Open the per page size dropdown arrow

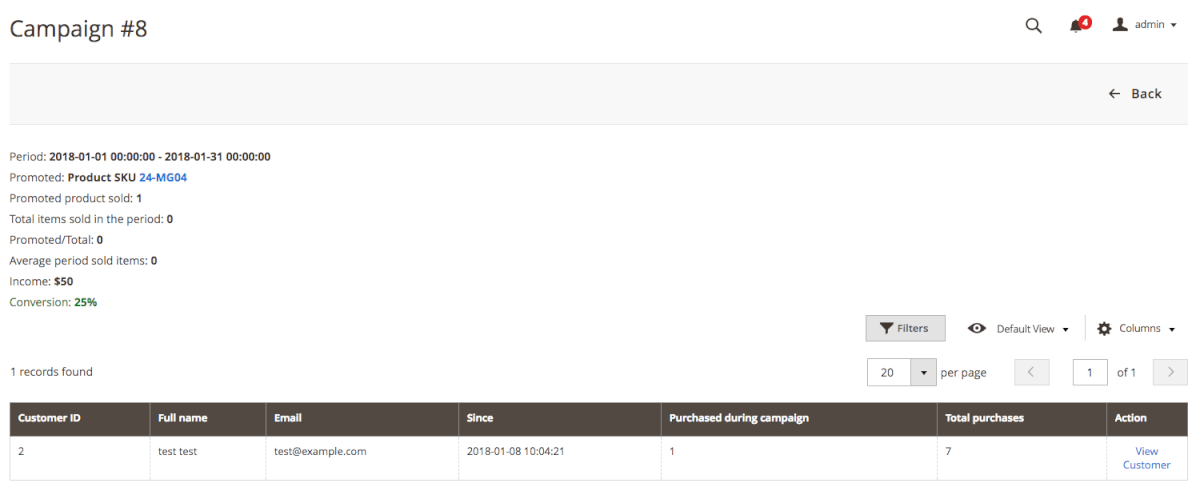(923, 372)
